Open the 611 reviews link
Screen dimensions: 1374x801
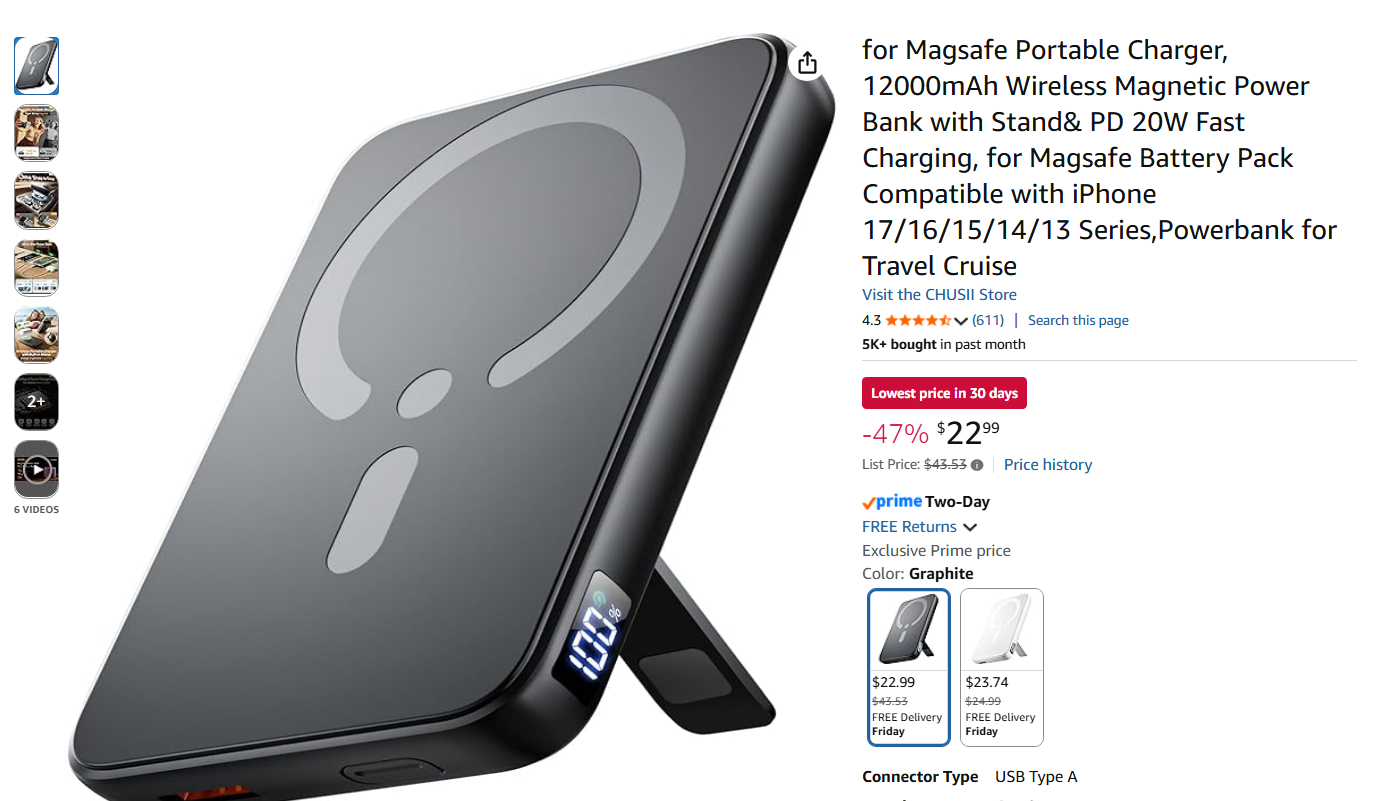(988, 321)
